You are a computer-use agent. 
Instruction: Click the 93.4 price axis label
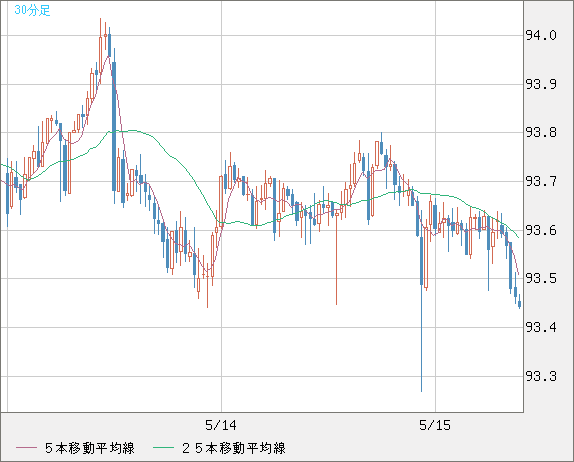tap(541, 327)
